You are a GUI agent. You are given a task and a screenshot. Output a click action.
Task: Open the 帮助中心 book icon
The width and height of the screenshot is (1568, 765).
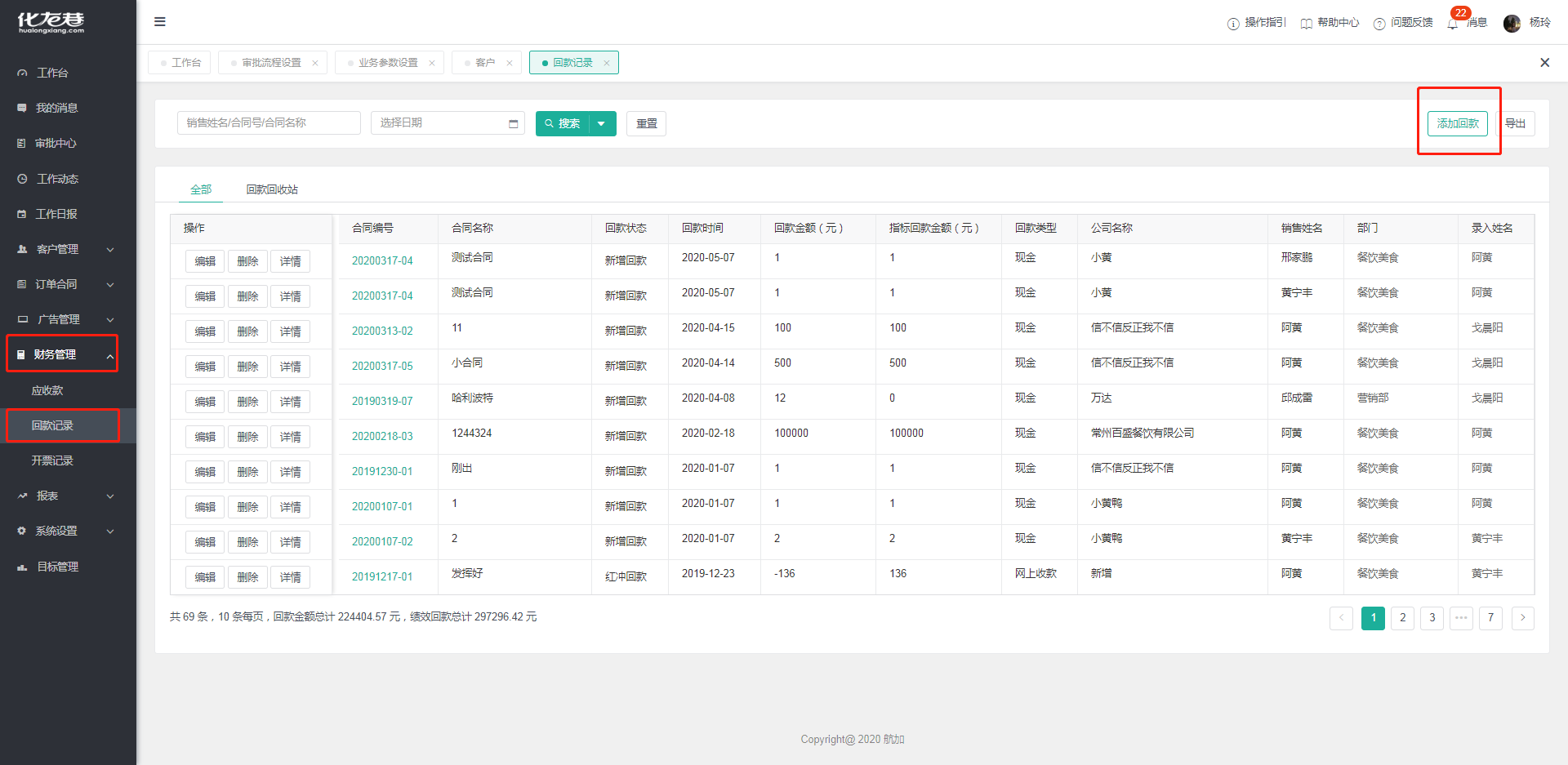[1306, 24]
